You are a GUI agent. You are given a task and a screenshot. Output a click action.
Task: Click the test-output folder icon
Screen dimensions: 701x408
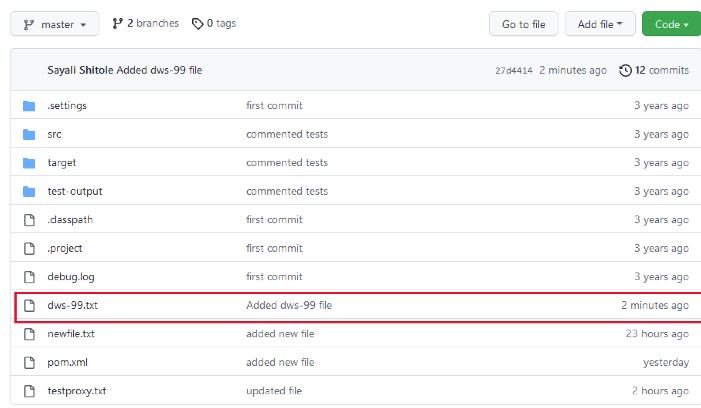[x=29, y=192]
